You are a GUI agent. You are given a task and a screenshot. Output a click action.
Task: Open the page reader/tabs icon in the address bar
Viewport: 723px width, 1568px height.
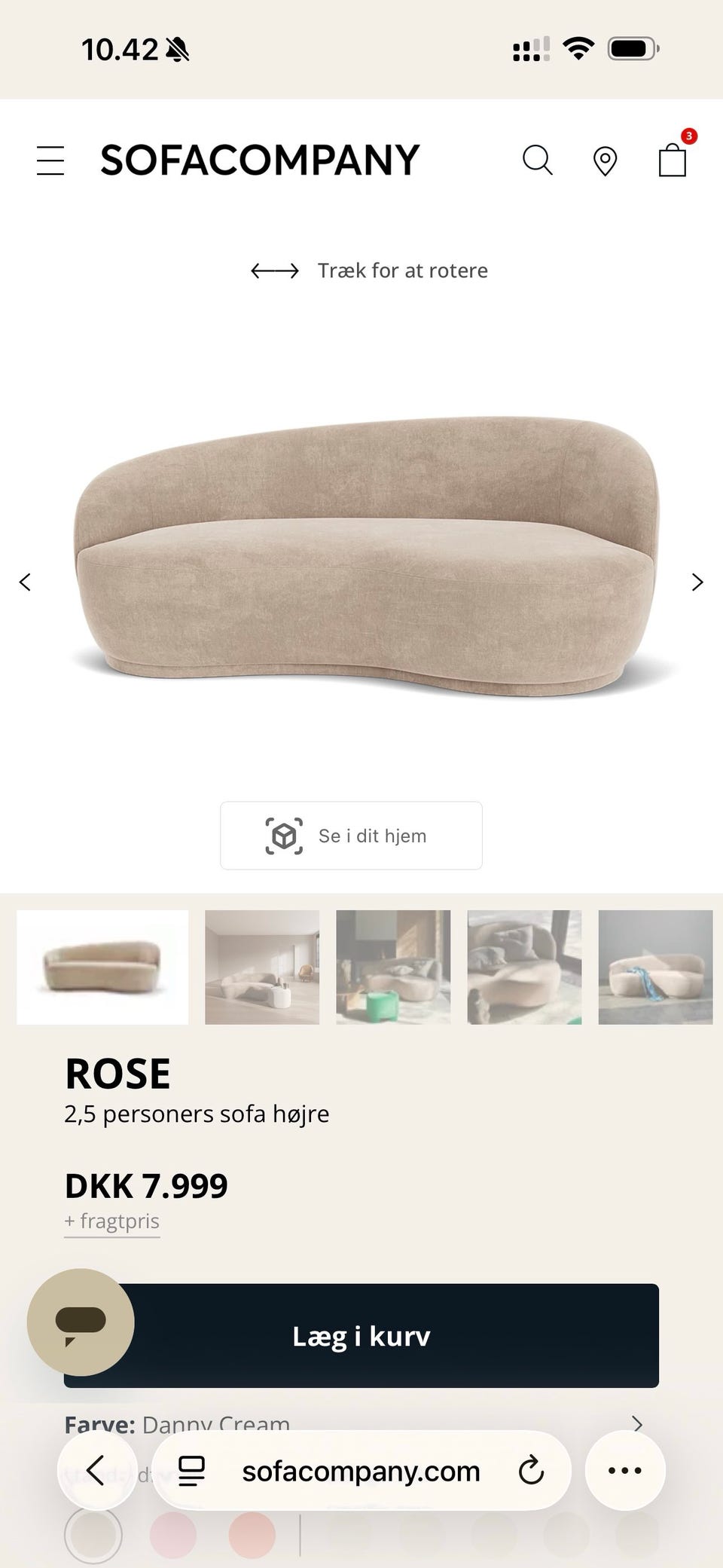click(191, 1470)
